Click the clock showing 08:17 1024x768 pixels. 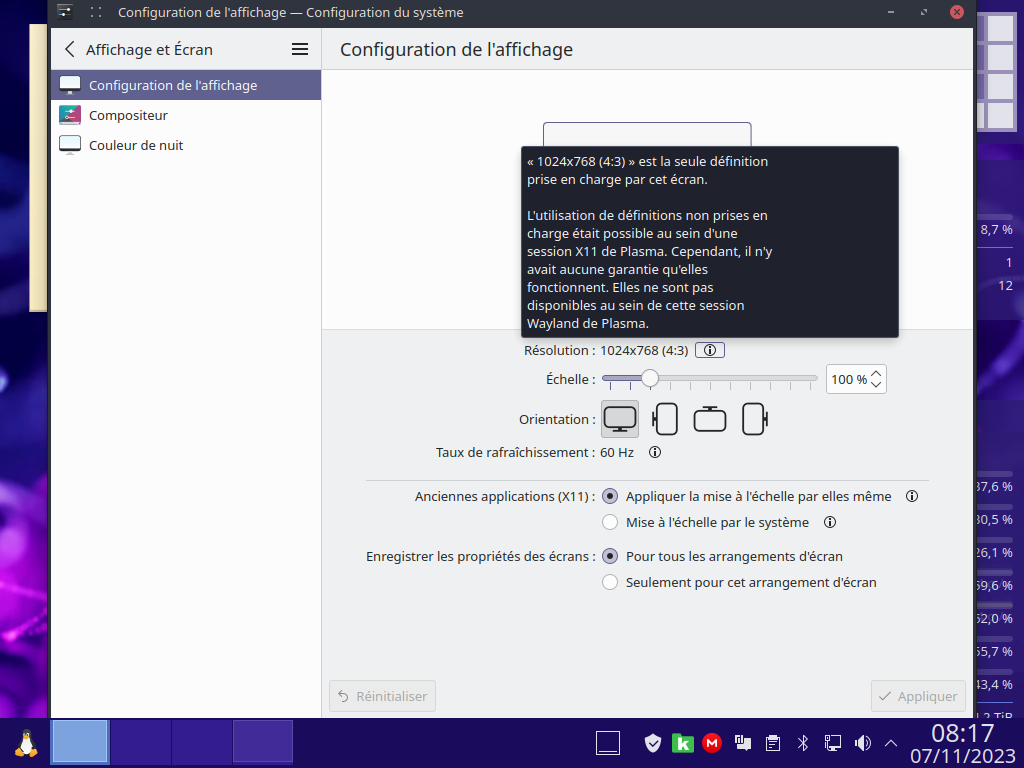tap(963, 733)
